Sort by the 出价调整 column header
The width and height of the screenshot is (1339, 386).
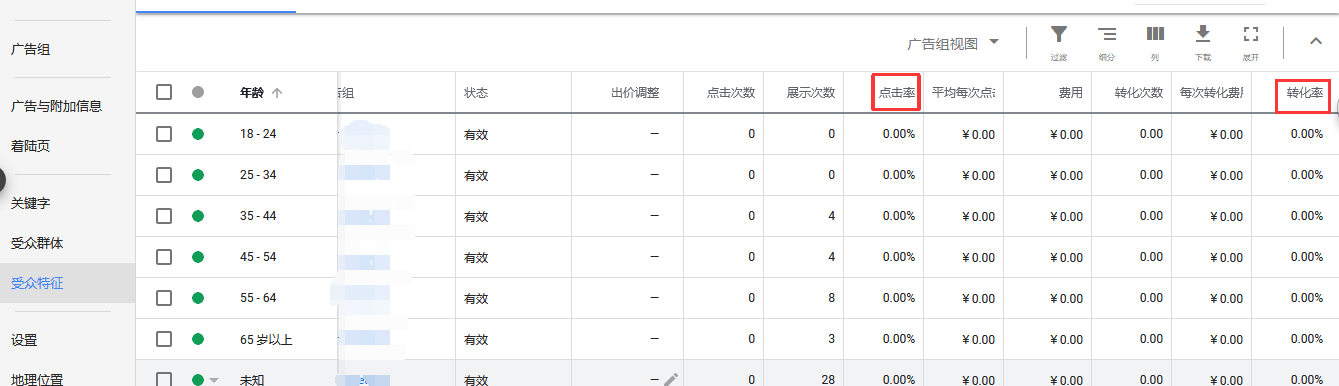635,93
